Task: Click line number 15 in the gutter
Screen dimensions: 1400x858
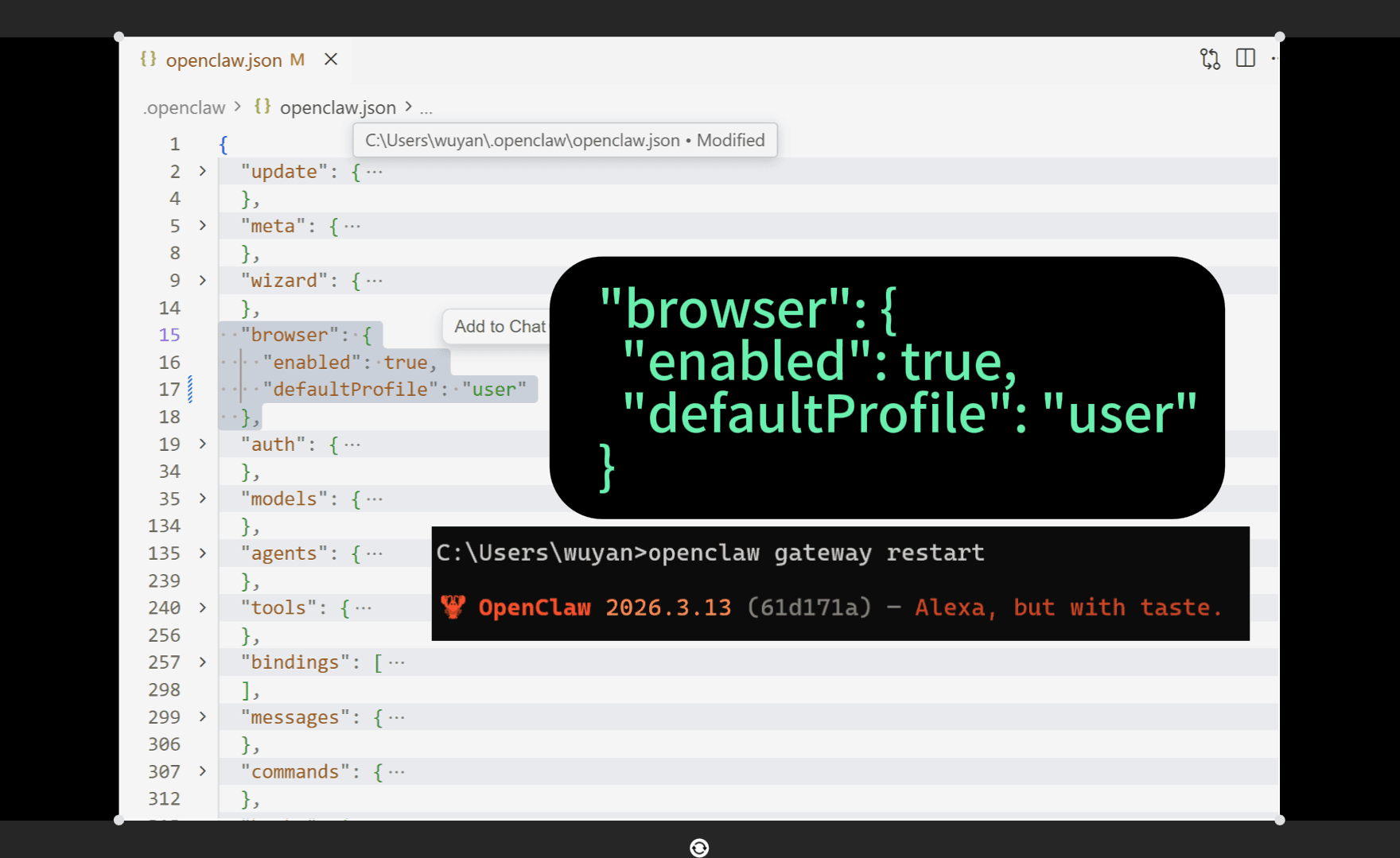Action: coord(169,335)
